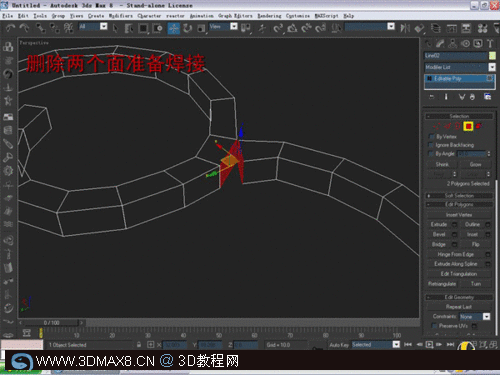Open the Edit menu
500x375 pixels.
(x=23, y=16)
